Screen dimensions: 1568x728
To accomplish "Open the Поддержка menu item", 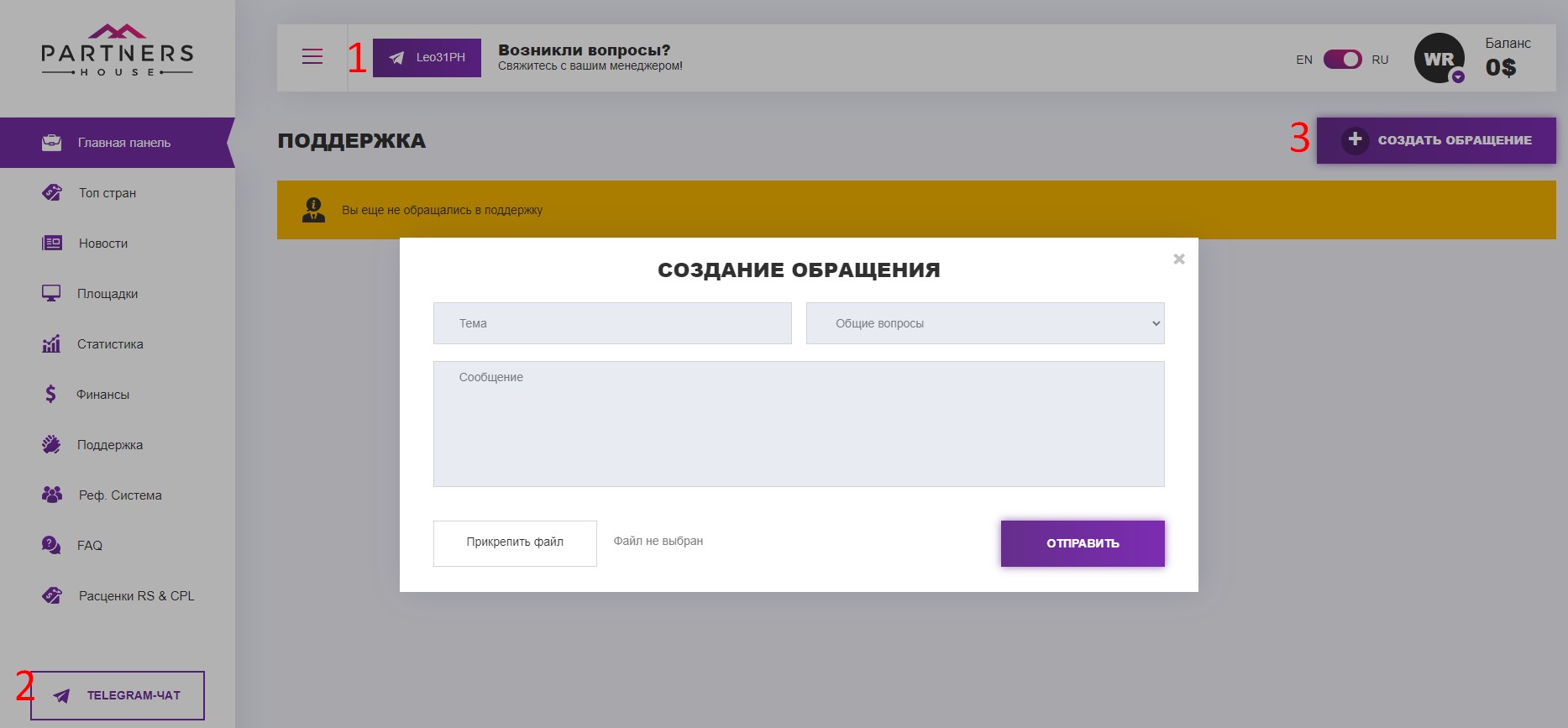I will click(109, 445).
